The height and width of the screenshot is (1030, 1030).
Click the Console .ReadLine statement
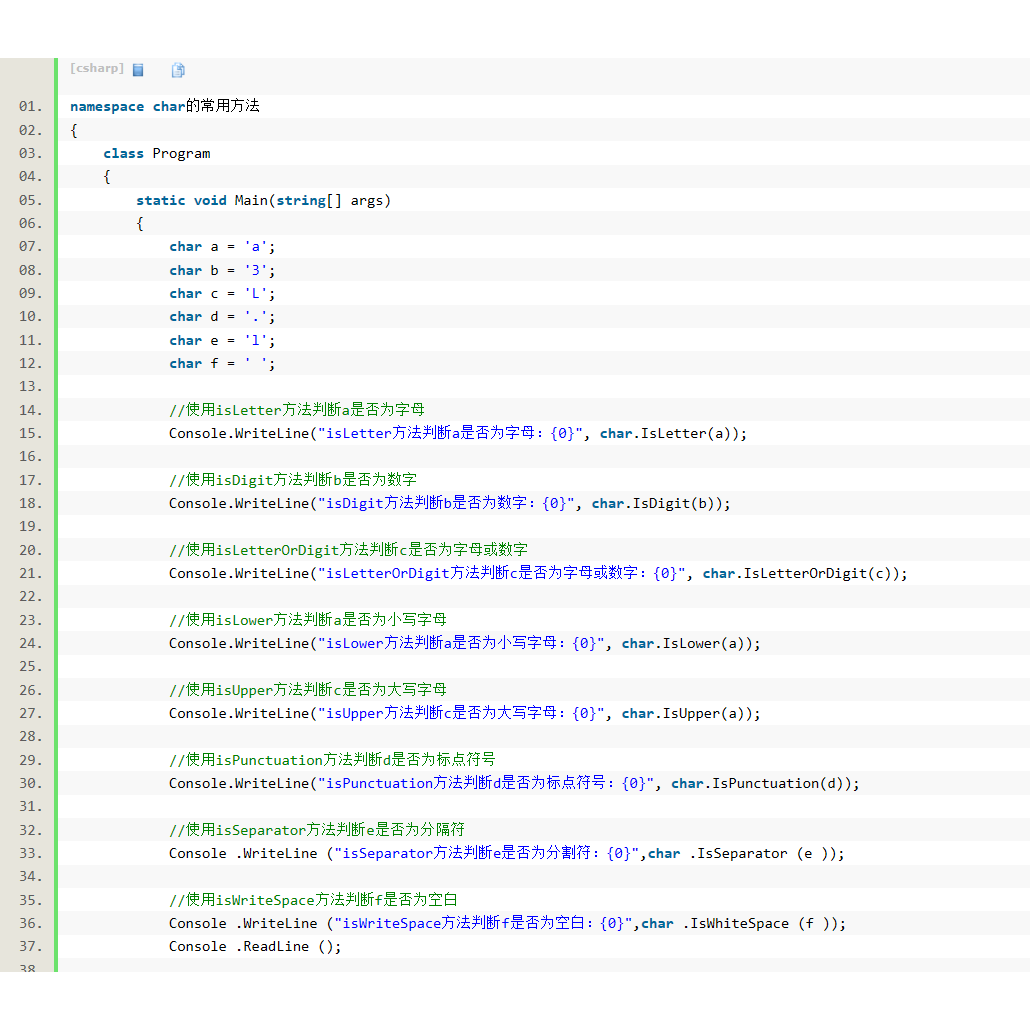[255, 946]
